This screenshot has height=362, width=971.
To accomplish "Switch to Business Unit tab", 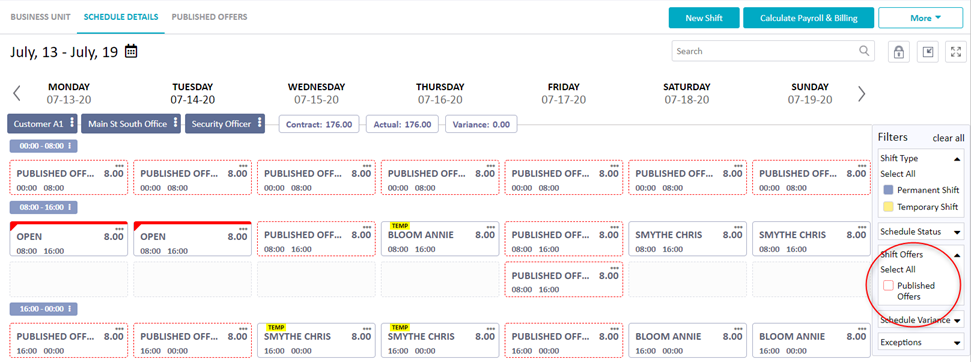I will pyautogui.click(x=40, y=17).
